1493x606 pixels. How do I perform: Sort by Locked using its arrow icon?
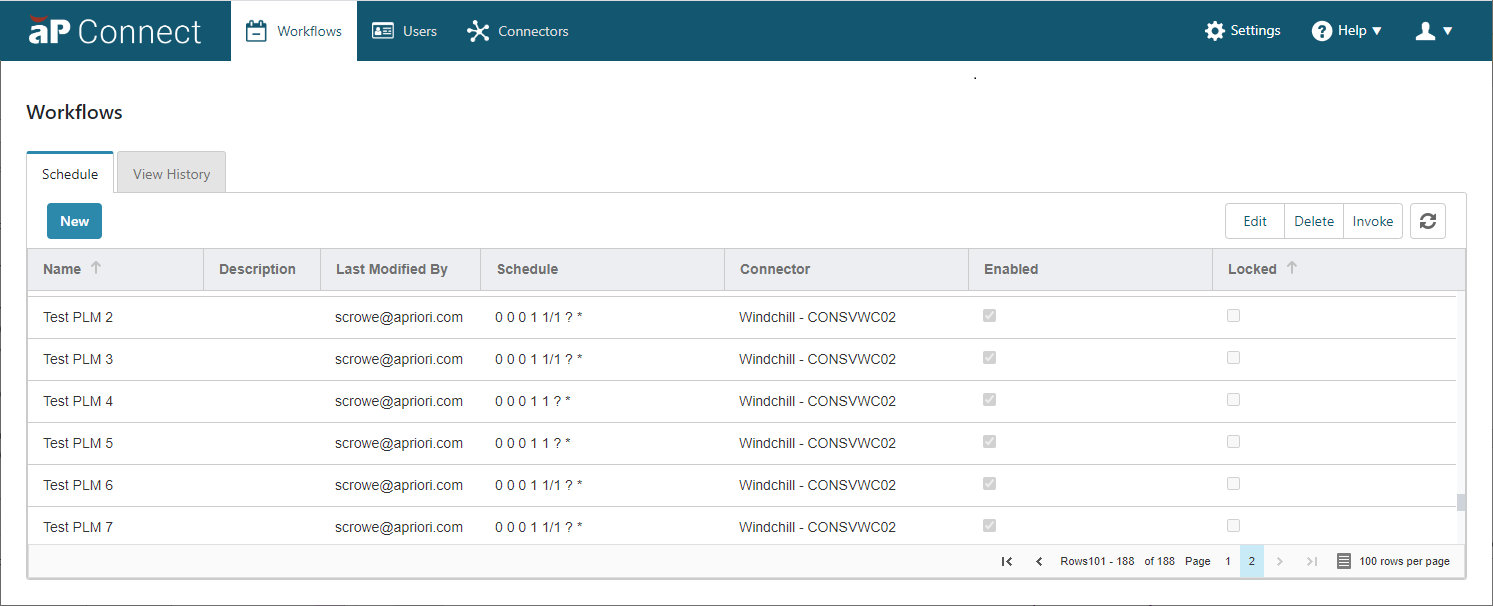(x=1291, y=268)
